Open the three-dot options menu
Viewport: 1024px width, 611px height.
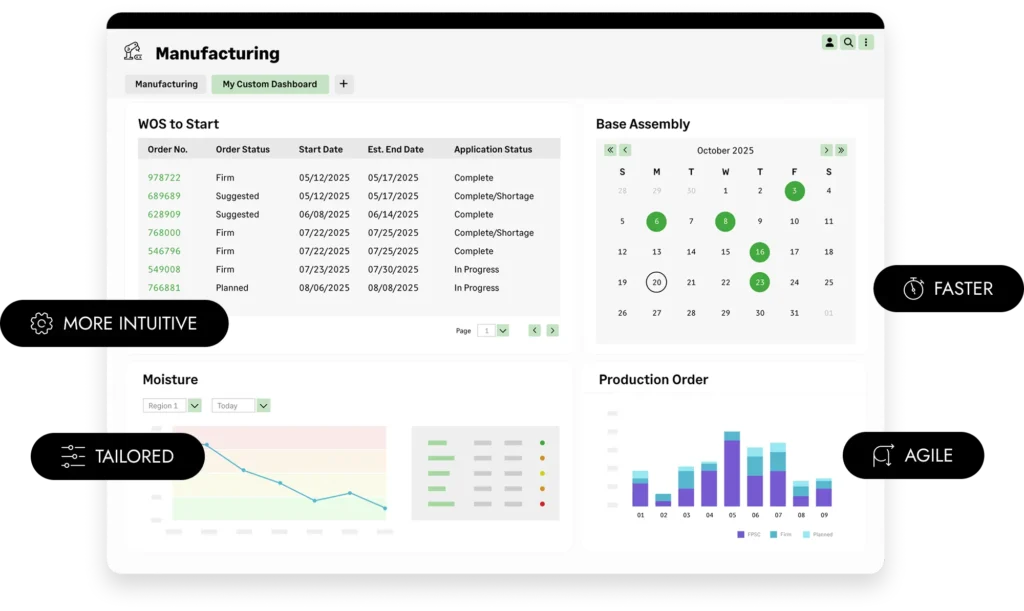(x=866, y=42)
